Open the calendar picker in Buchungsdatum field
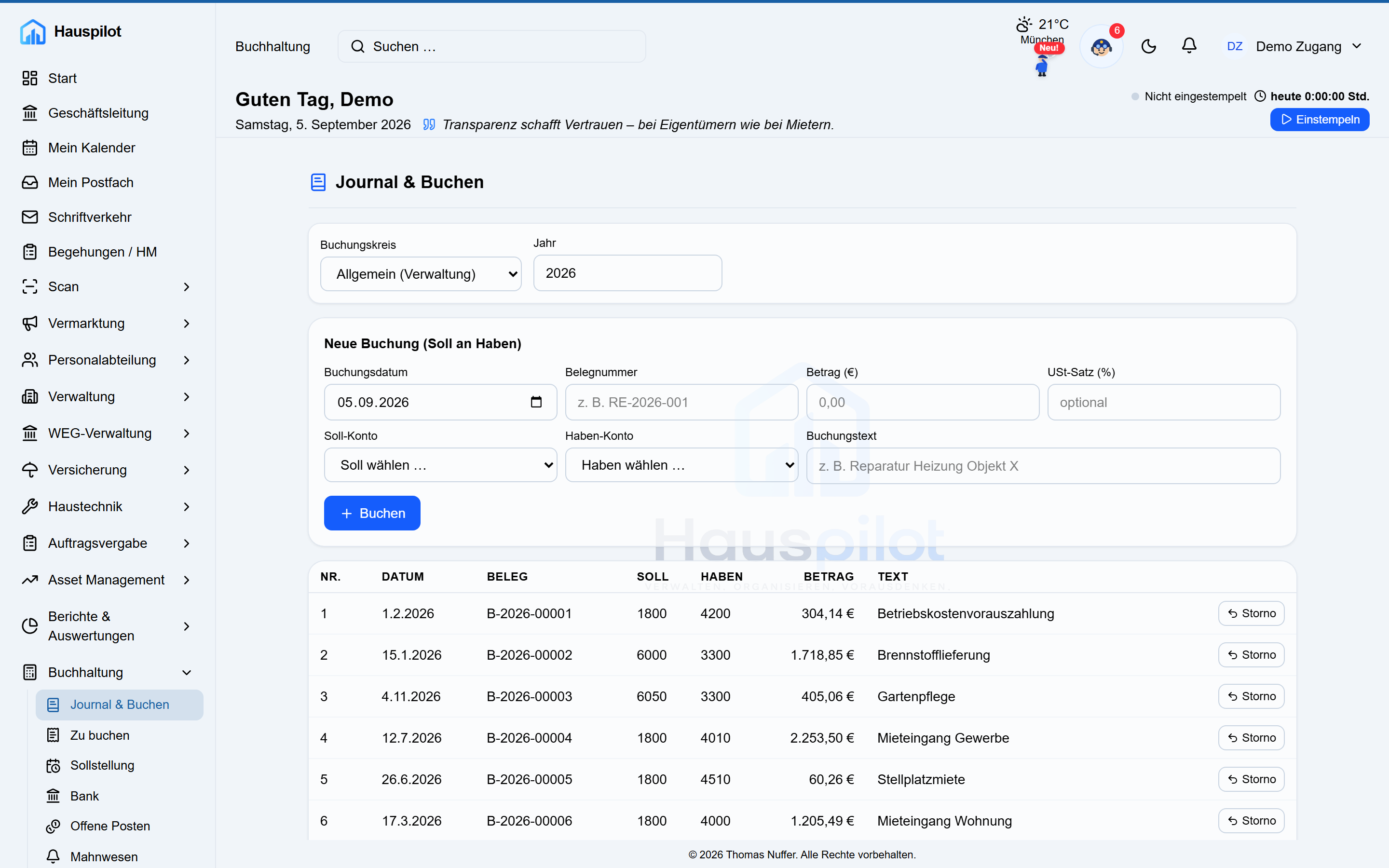Viewport: 1389px width, 868px height. (x=536, y=402)
